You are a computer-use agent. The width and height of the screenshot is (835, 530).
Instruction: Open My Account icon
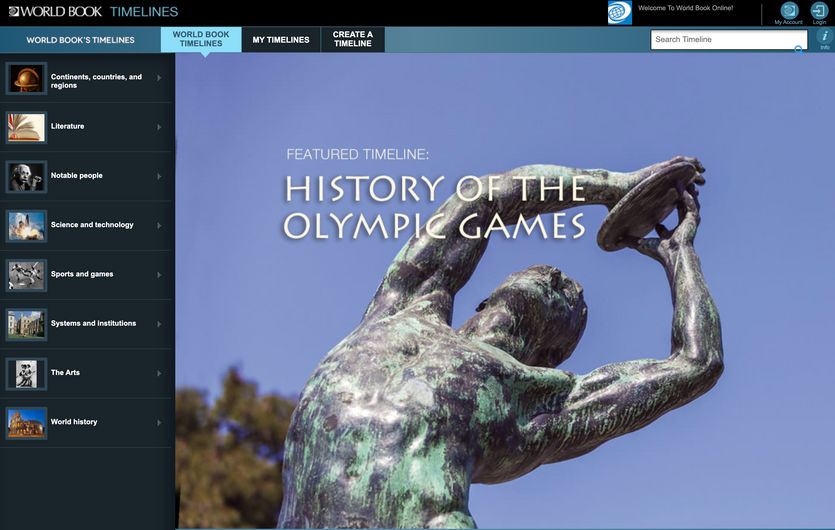(x=789, y=10)
